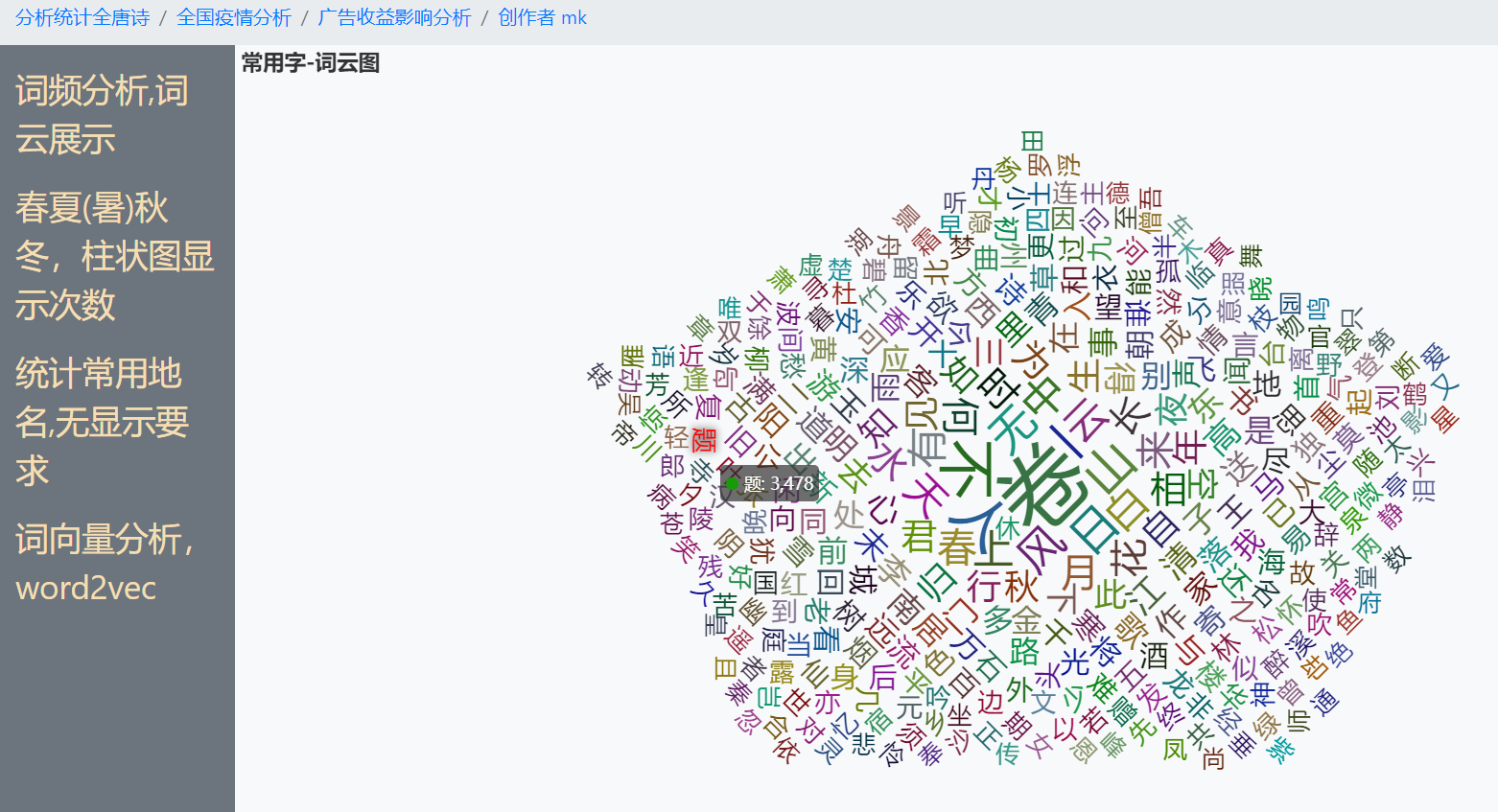Visit the 创作者 mk page
This screenshot has width=1498, height=812.
click(x=540, y=17)
